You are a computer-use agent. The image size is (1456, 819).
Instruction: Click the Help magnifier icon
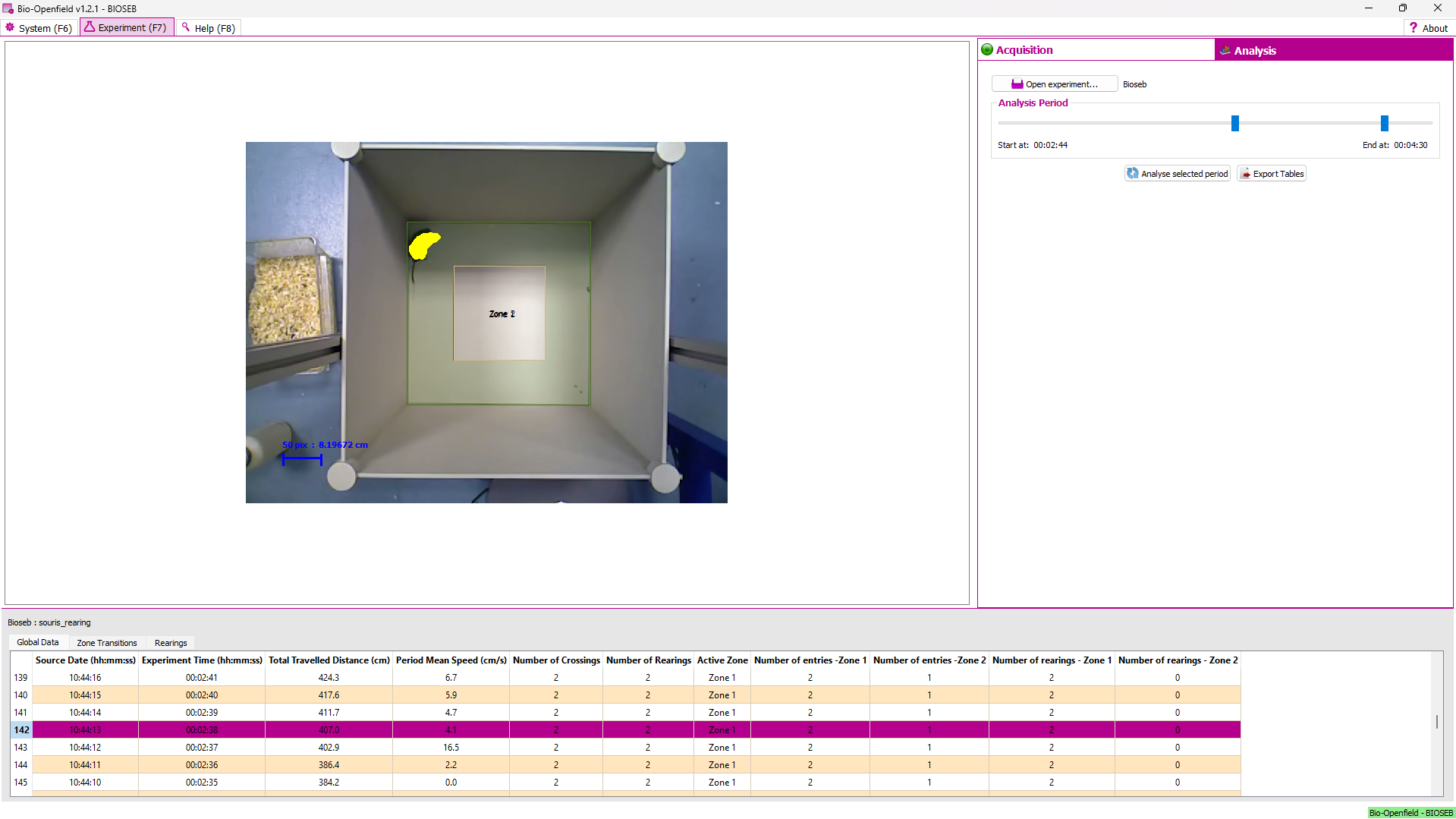click(x=185, y=27)
